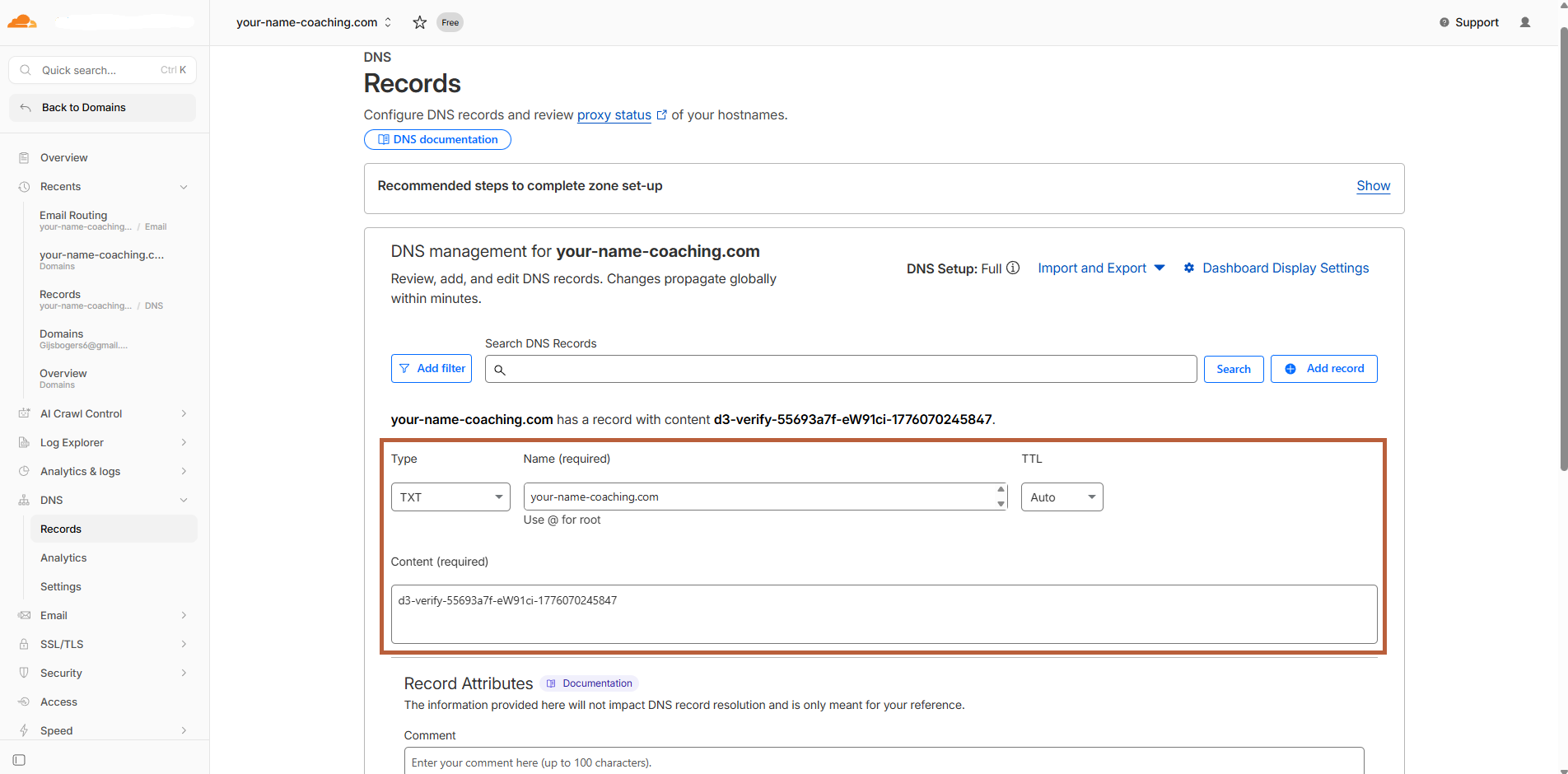Open Analytics under the DNS section

pos(63,557)
